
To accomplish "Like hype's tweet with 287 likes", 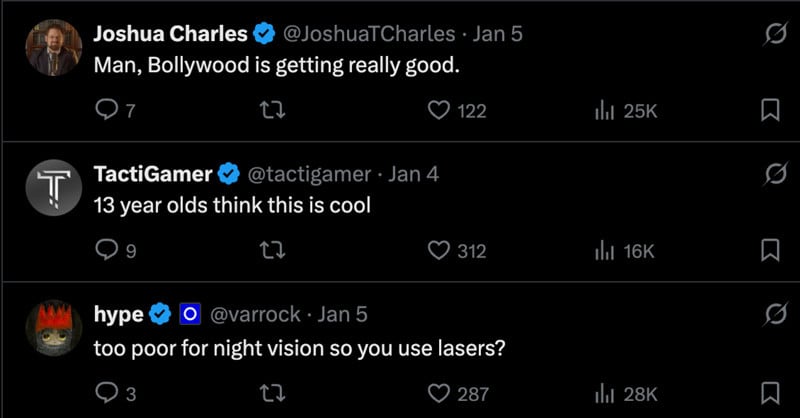I will pyautogui.click(x=438, y=392).
